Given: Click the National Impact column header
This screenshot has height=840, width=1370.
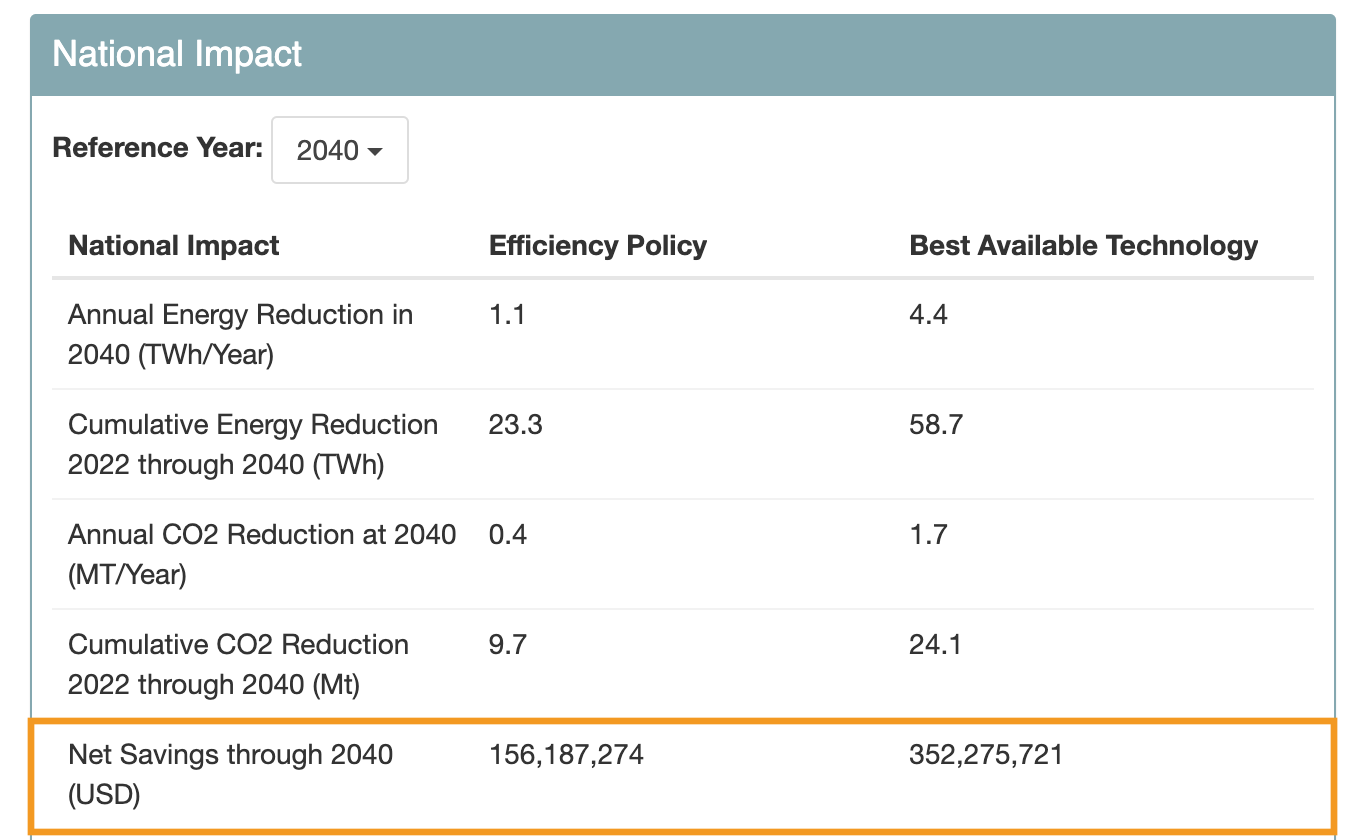Looking at the screenshot, I should [x=174, y=246].
